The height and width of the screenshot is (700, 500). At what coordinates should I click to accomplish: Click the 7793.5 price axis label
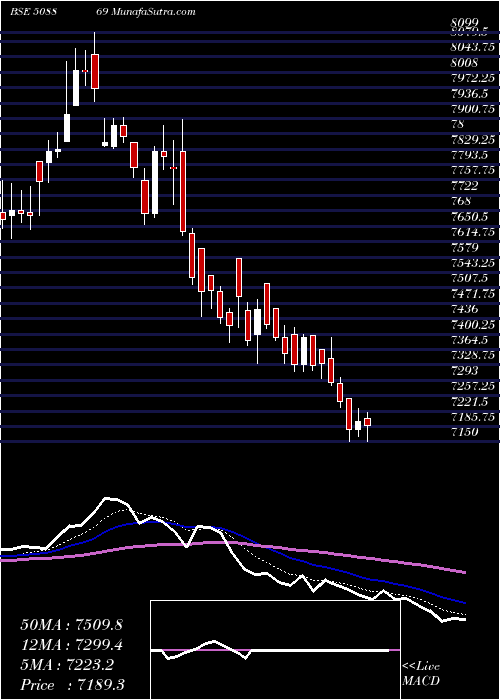tap(469, 154)
